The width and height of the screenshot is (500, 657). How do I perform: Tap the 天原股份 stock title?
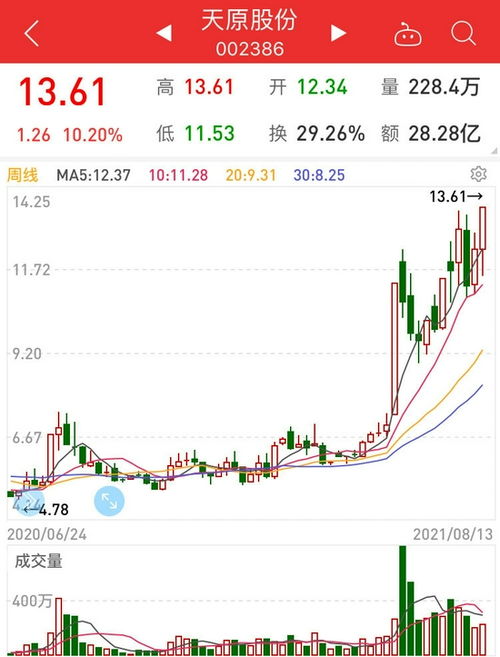point(249,20)
